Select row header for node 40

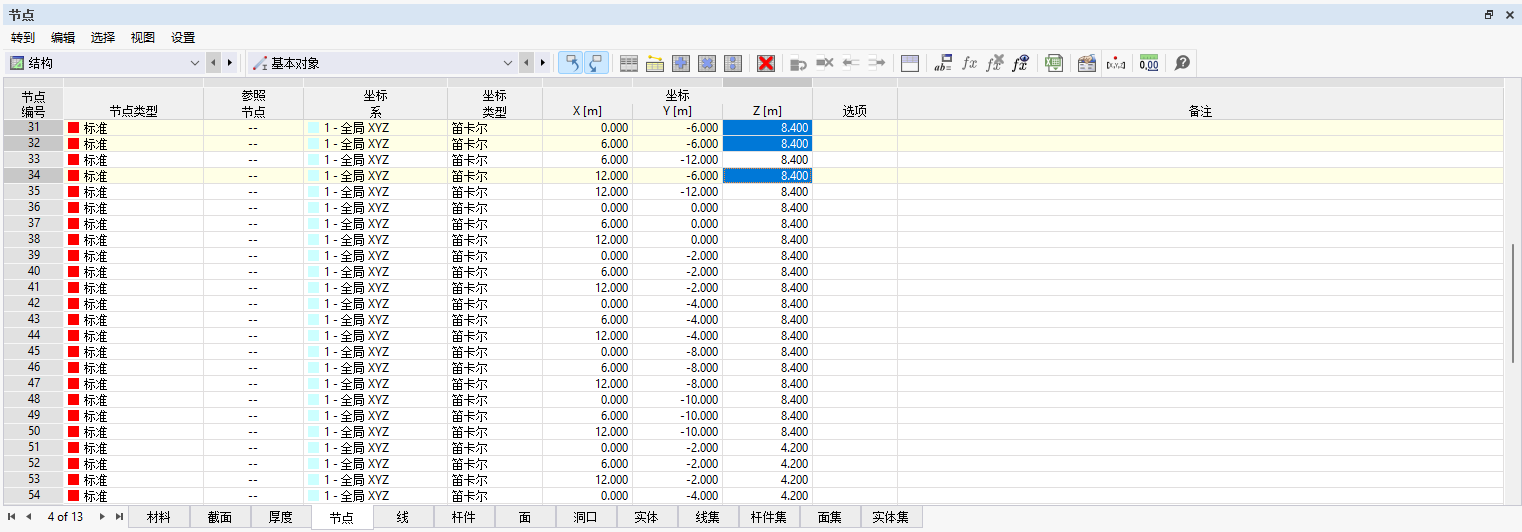(33, 272)
